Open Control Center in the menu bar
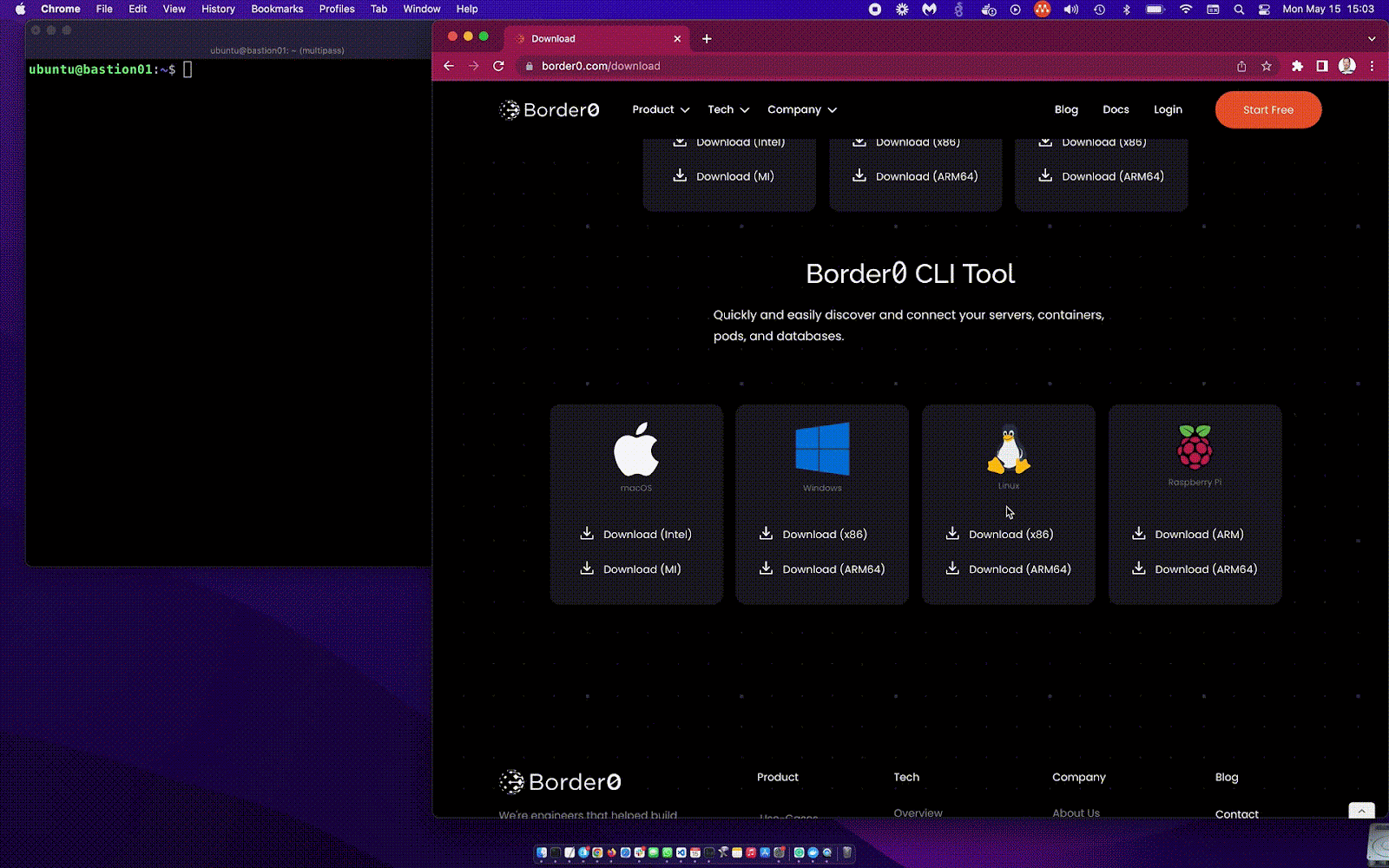This screenshot has height=868, width=1389. coord(1264,10)
